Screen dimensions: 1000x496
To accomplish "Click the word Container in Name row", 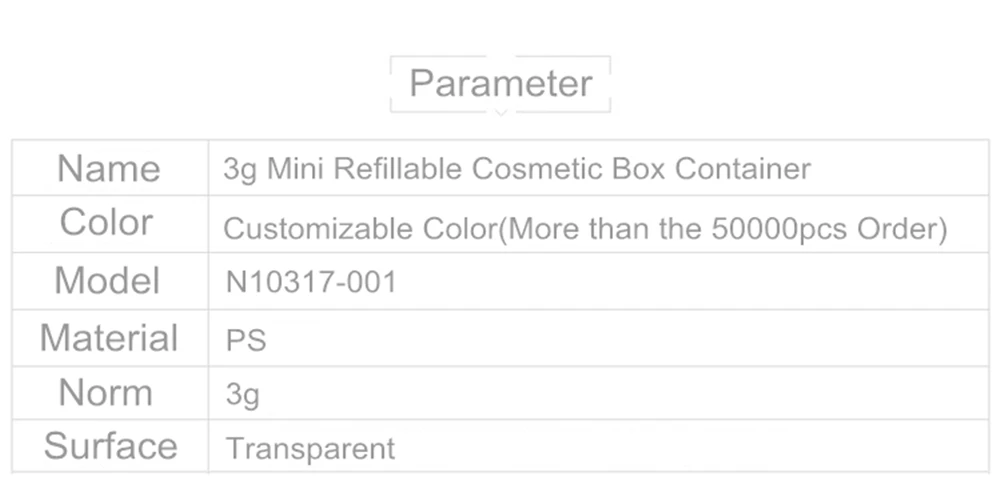I will [x=743, y=169].
